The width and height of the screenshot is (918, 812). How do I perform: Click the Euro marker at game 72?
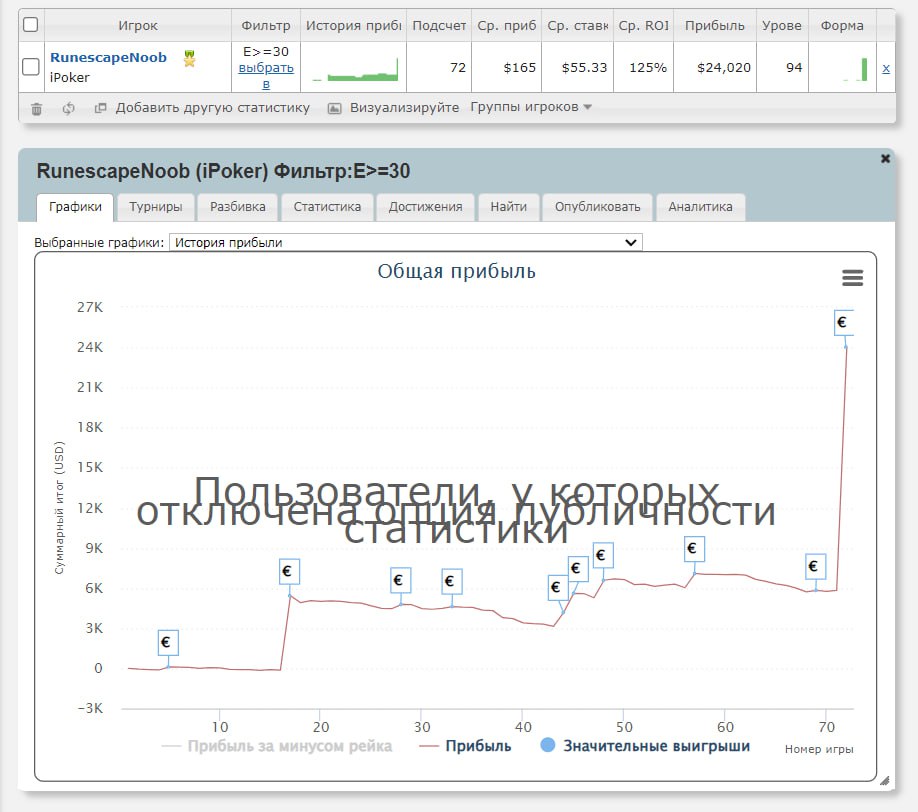point(844,322)
